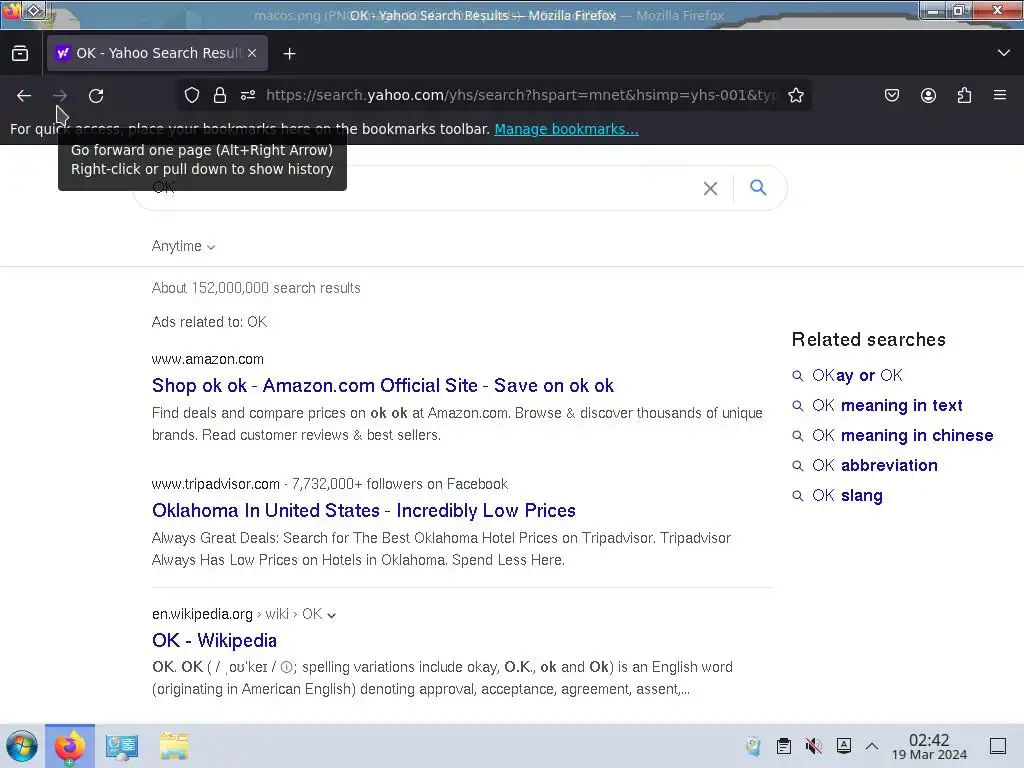Screen dimensions: 1024x768
Task: Open the clipboard tray icon
Action: pyautogui.click(x=784, y=746)
